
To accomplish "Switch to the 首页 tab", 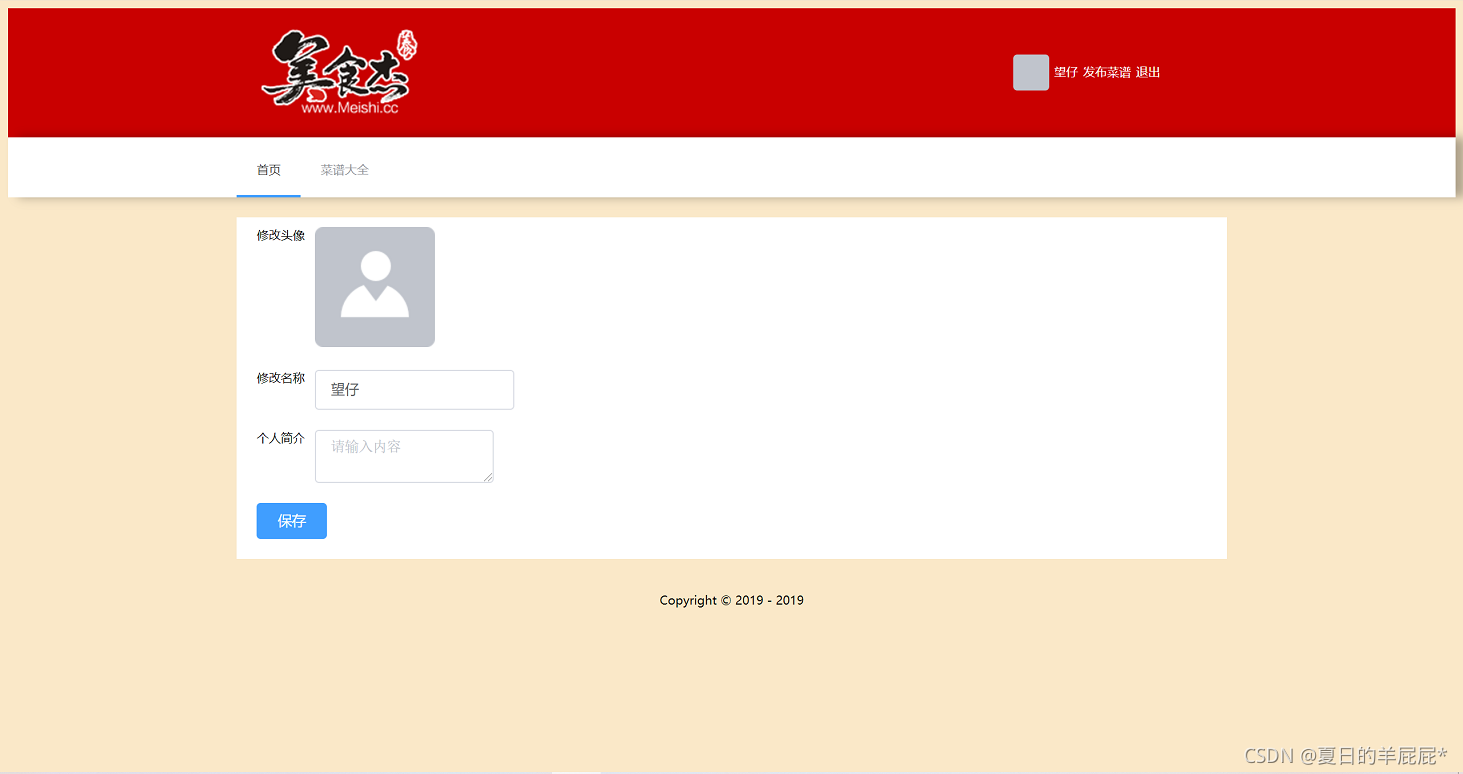I will click(x=269, y=170).
